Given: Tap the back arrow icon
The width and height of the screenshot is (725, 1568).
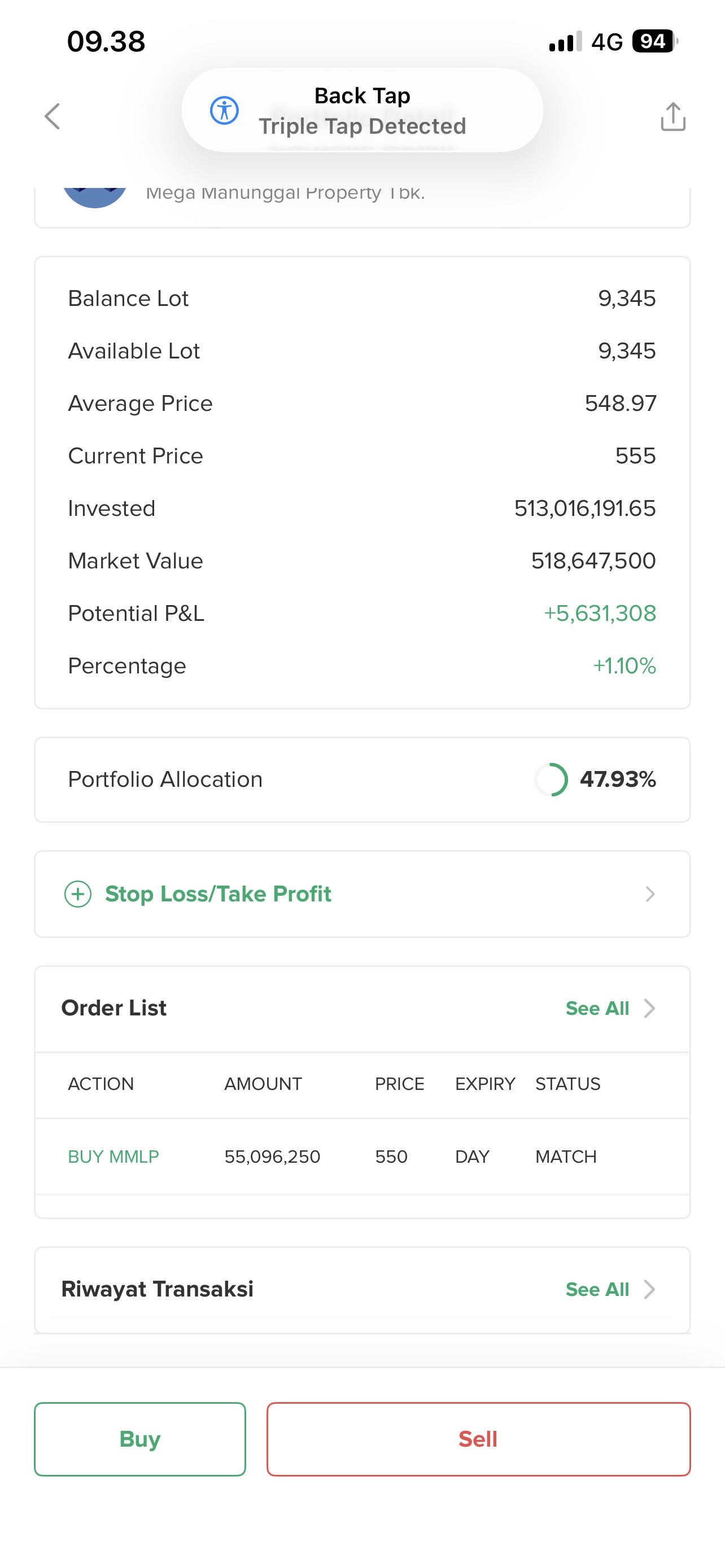Looking at the screenshot, I should click(x=53, y=116).
